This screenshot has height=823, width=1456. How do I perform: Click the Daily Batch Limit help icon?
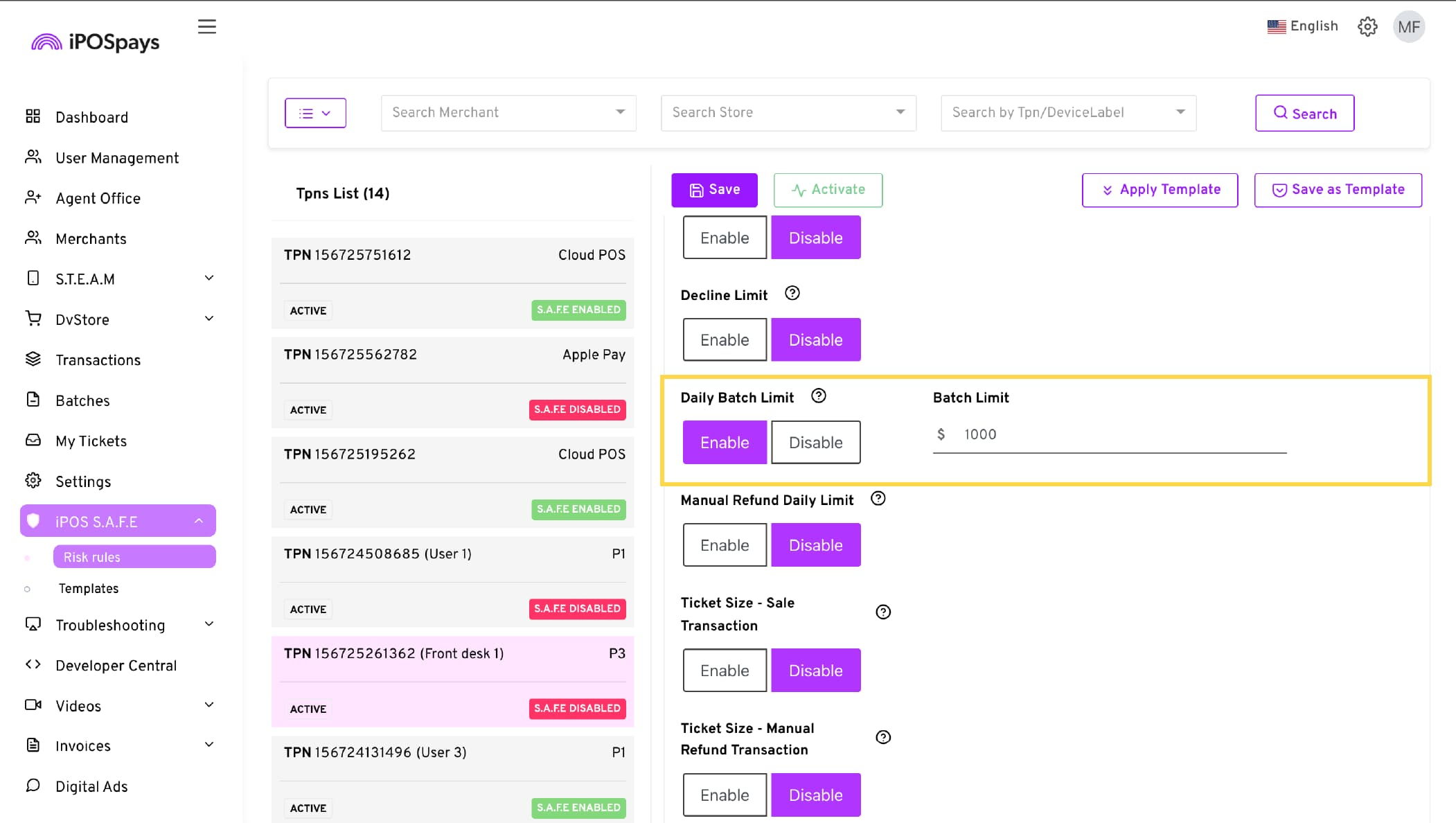tap(819, 396)
